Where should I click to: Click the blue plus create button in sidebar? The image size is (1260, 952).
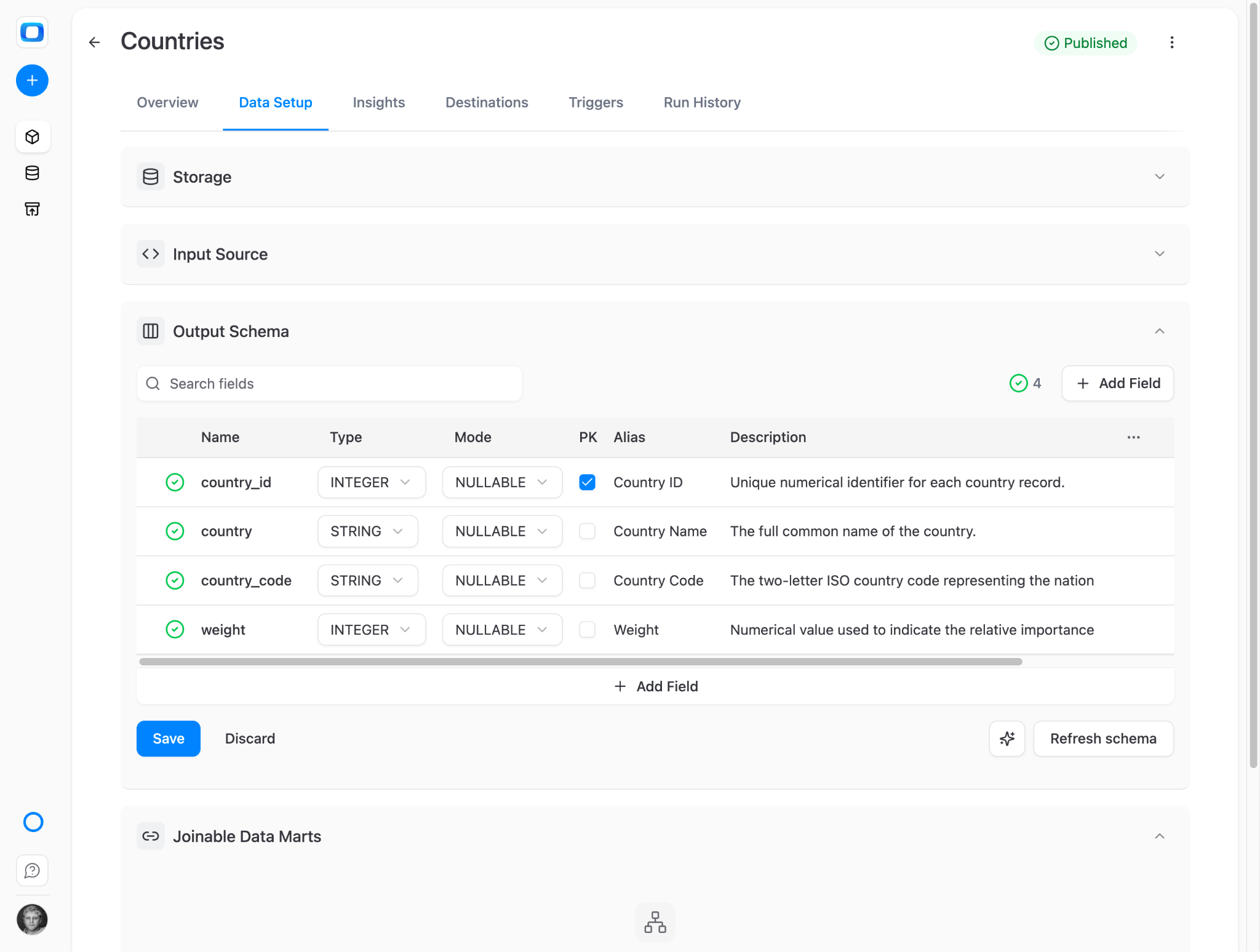pyautogui.click(x=32, y=81)
